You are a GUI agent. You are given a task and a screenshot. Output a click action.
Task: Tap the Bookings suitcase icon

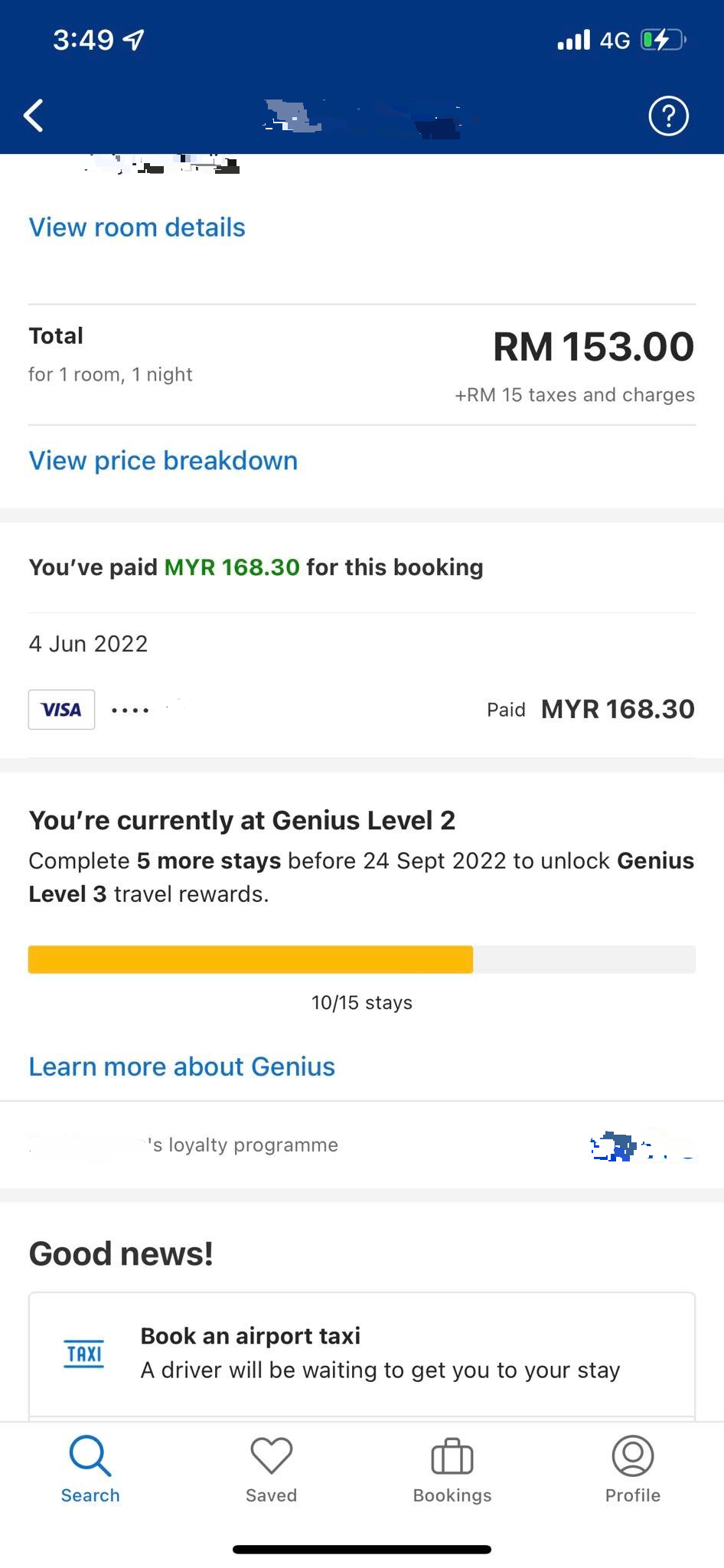[x=452, y=1455]
